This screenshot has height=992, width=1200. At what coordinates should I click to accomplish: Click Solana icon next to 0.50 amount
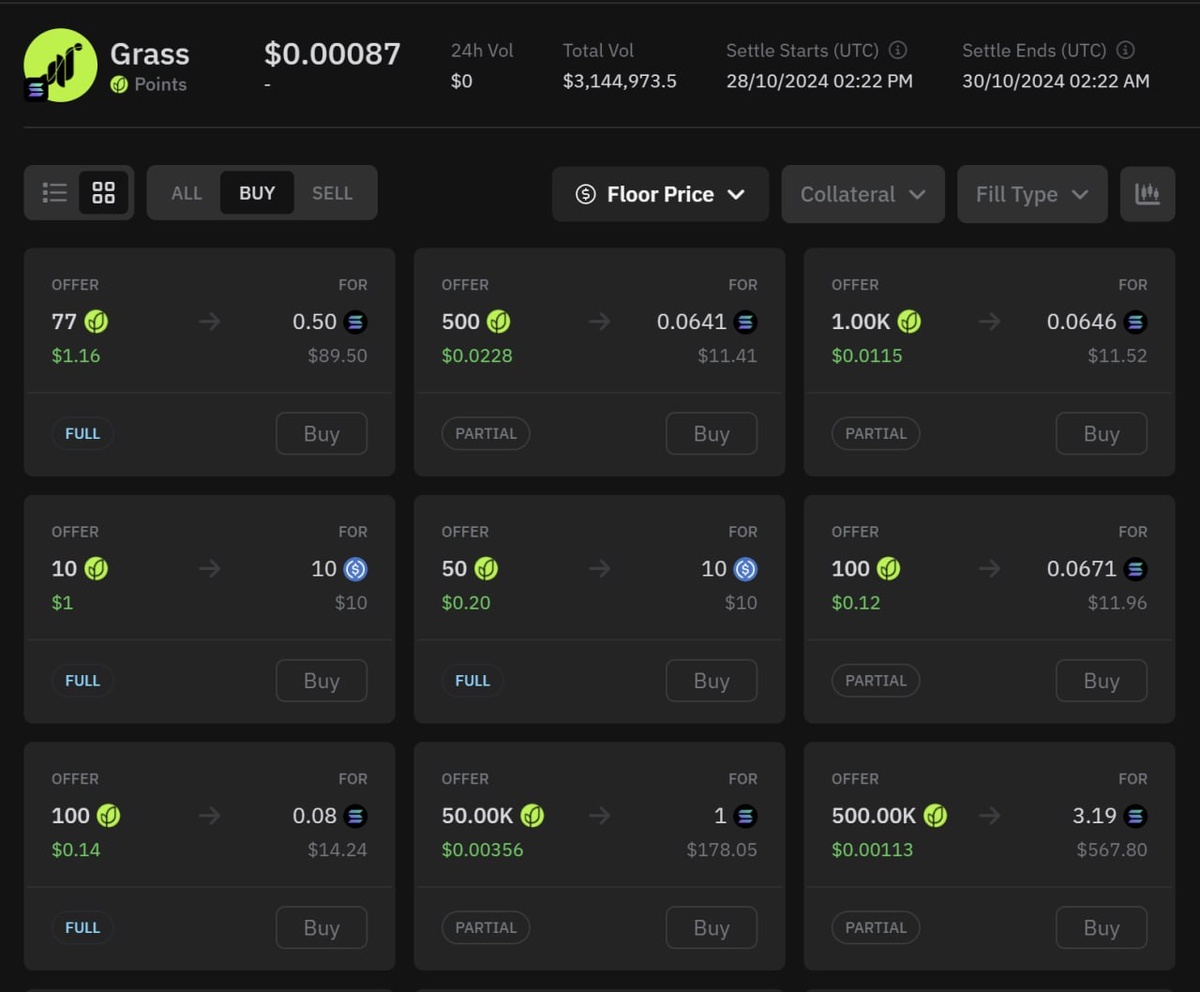point(355,322)
